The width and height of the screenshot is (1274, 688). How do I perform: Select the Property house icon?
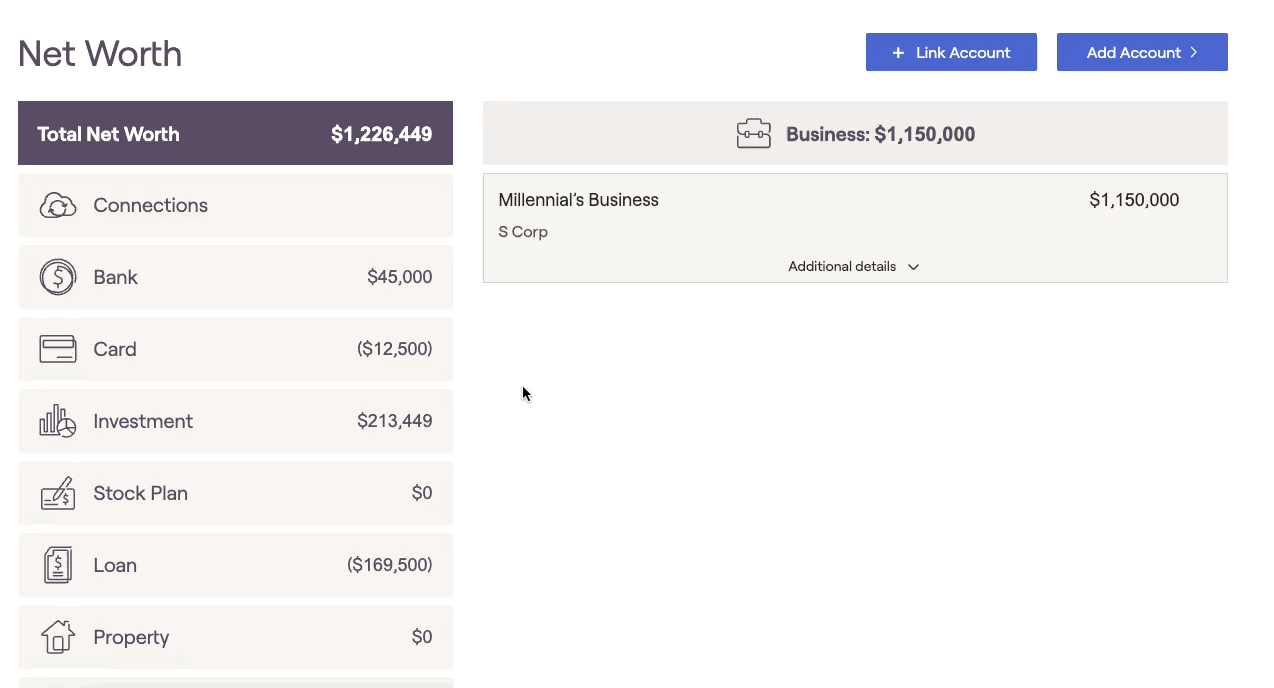[58, 637]
